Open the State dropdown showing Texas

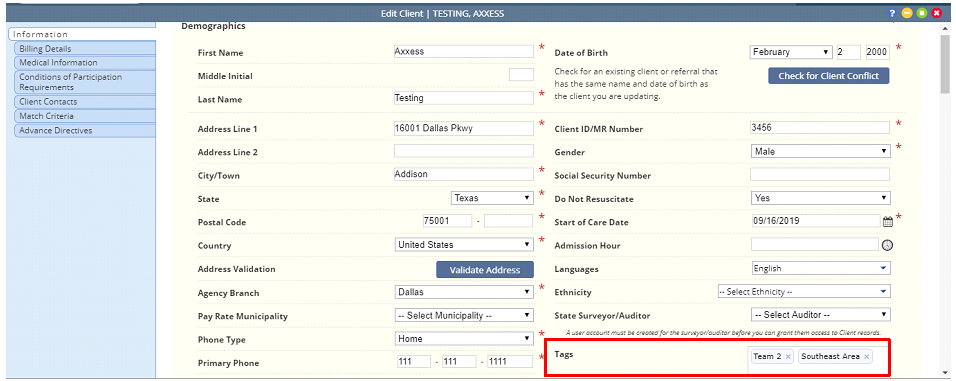point(493,198)
